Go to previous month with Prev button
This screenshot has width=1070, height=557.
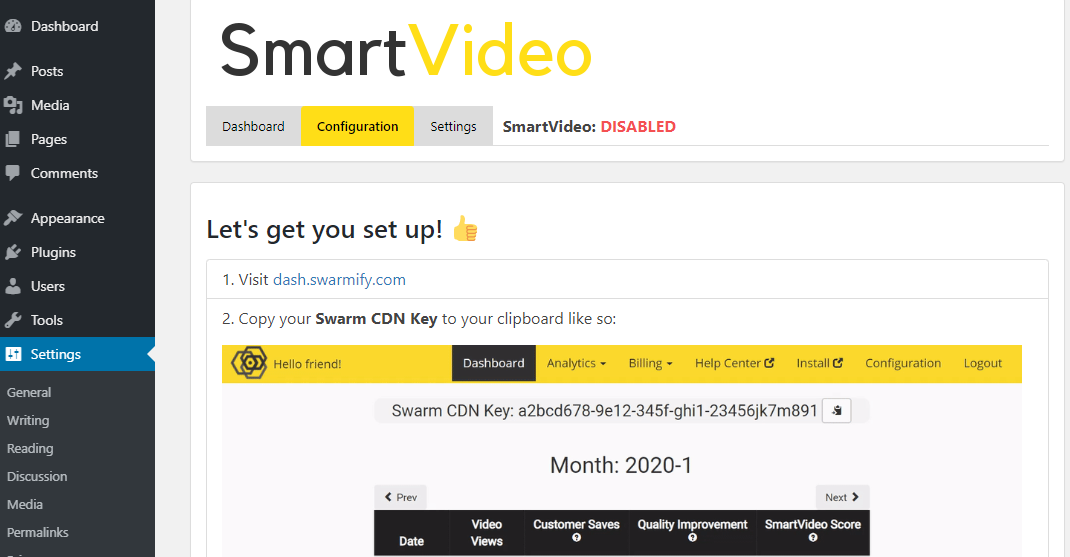401,497
